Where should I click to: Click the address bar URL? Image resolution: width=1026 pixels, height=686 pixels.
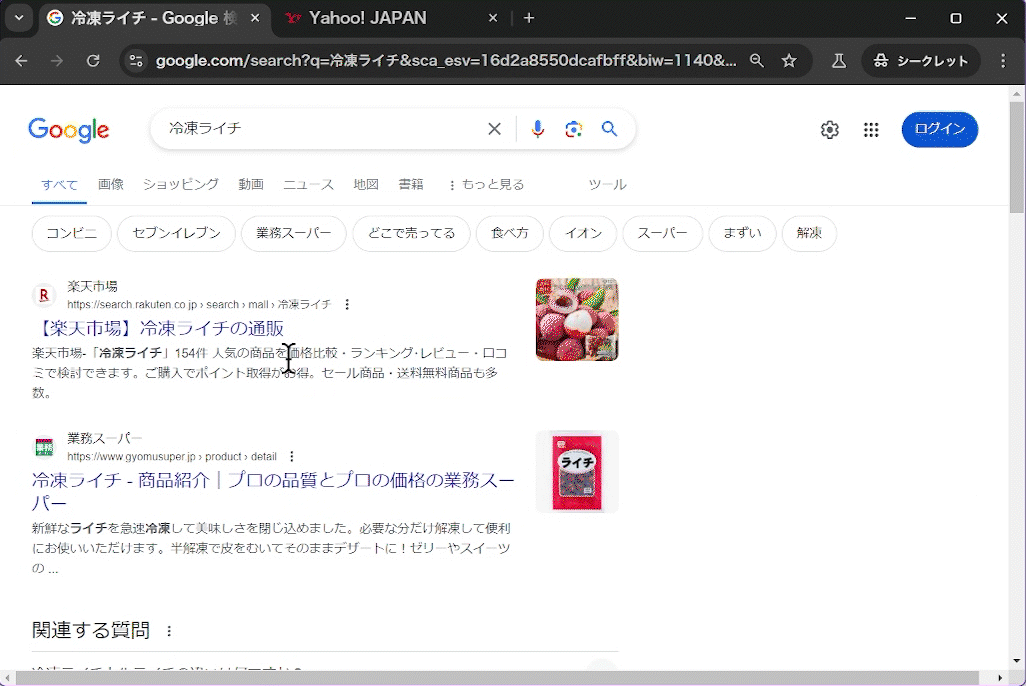[445, 61]
